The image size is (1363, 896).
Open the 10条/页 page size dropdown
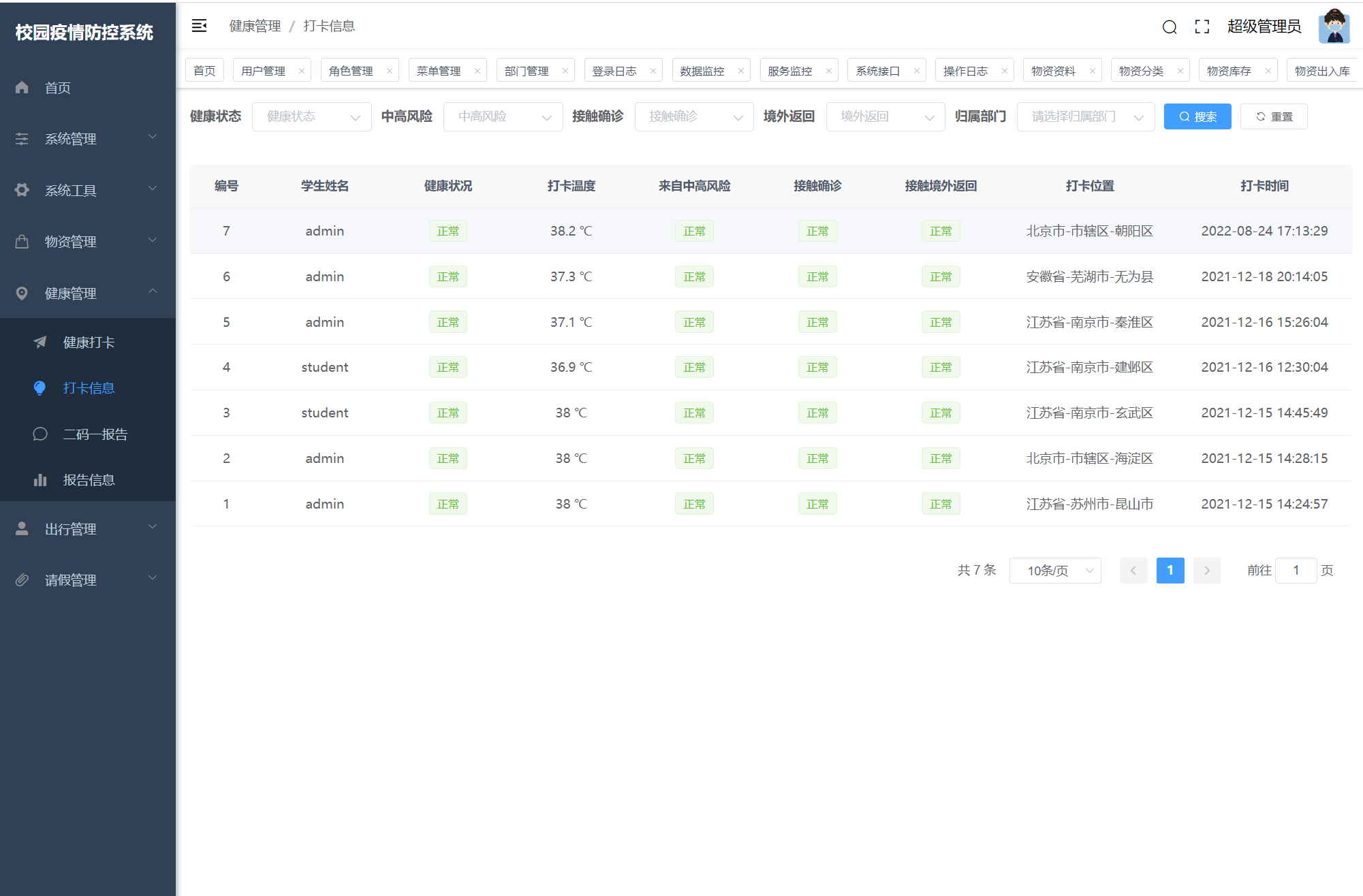pyautogui.click(x=1054, y=571)
